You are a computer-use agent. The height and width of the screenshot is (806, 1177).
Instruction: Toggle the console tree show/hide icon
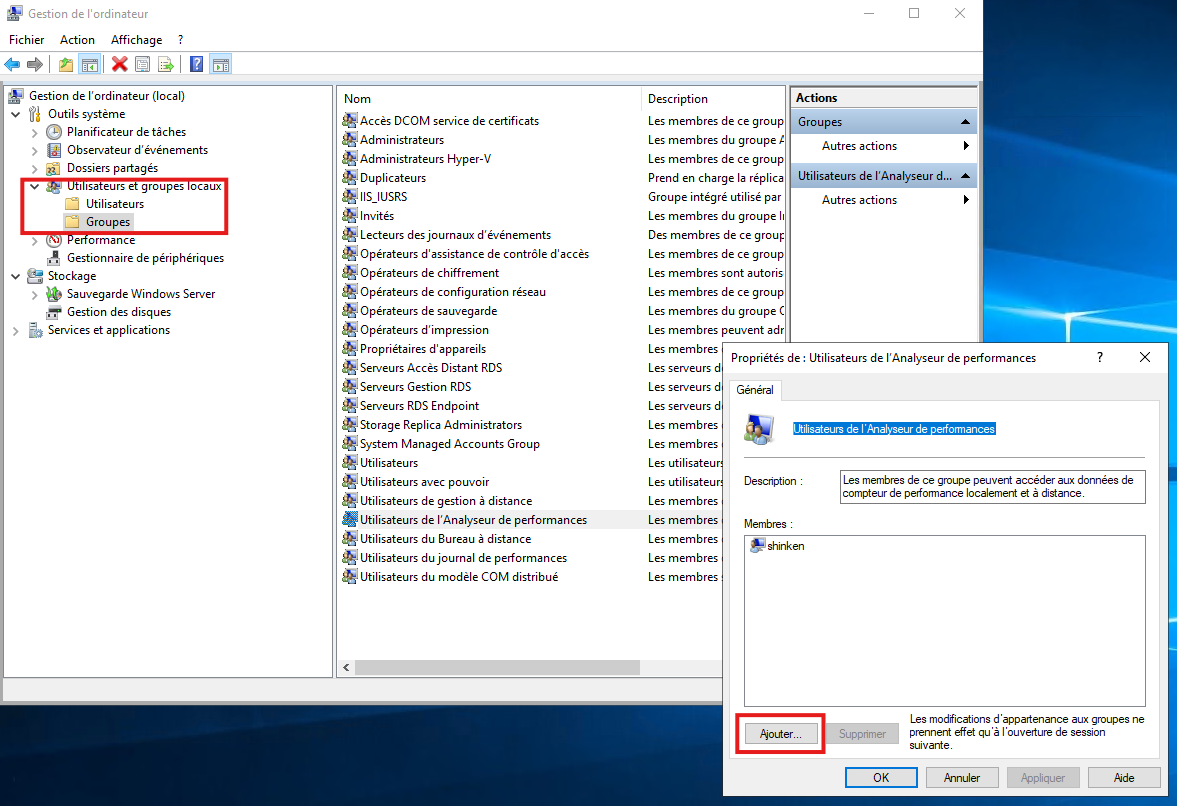tap(90, 65)
